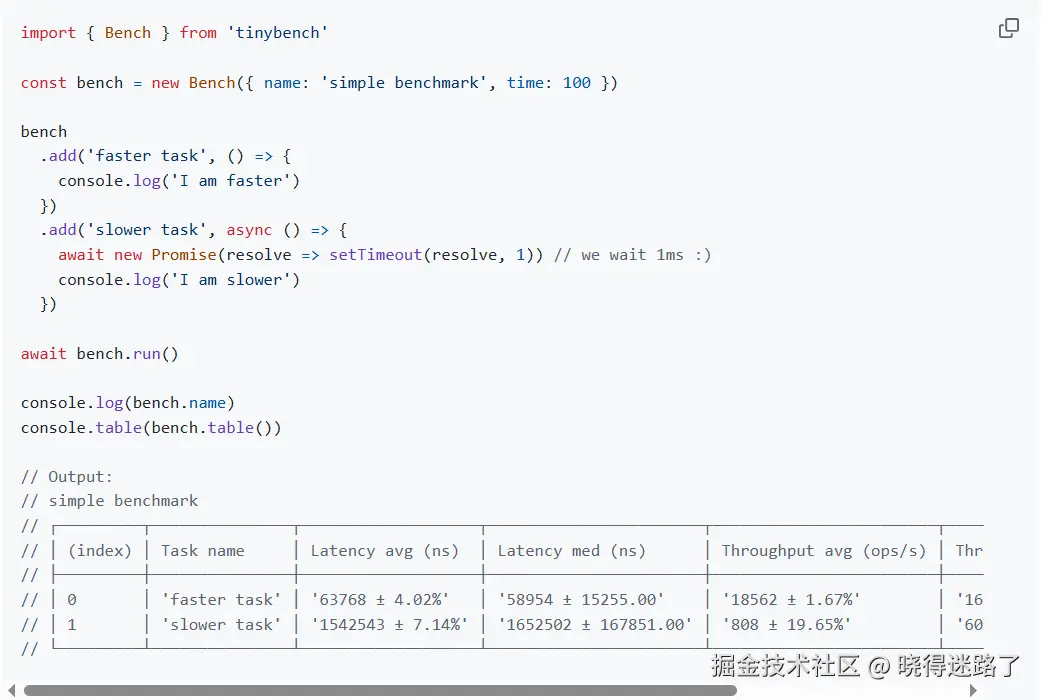Image resolution: width=1042 pixels, height=700 pixels.
Task: Click the 'tinybench' import string
Action: pos(277,33)
